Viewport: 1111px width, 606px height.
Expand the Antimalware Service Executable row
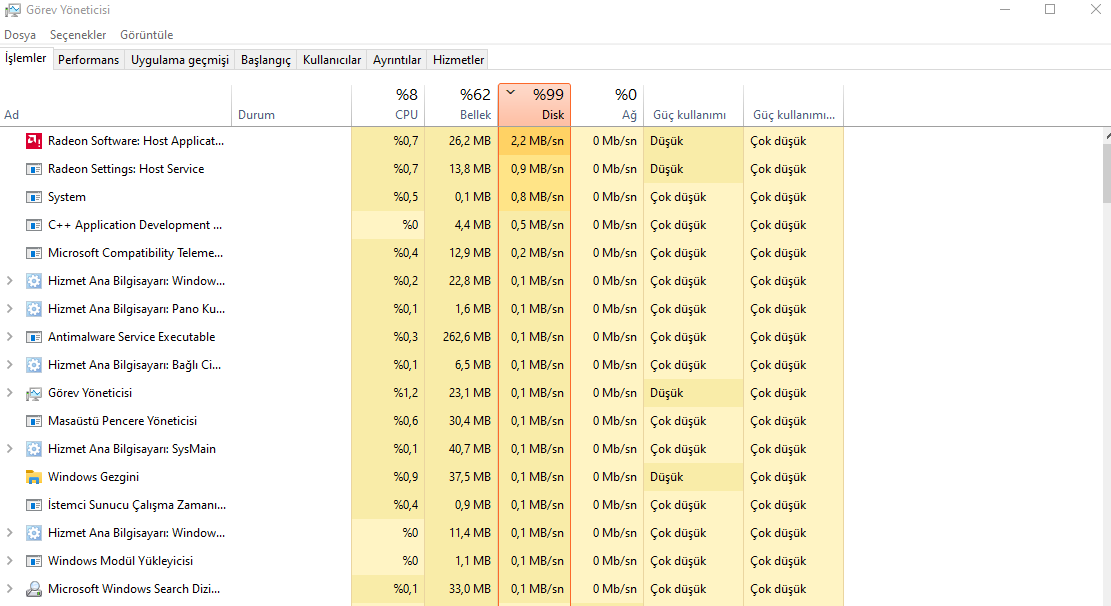pos(10,337)
